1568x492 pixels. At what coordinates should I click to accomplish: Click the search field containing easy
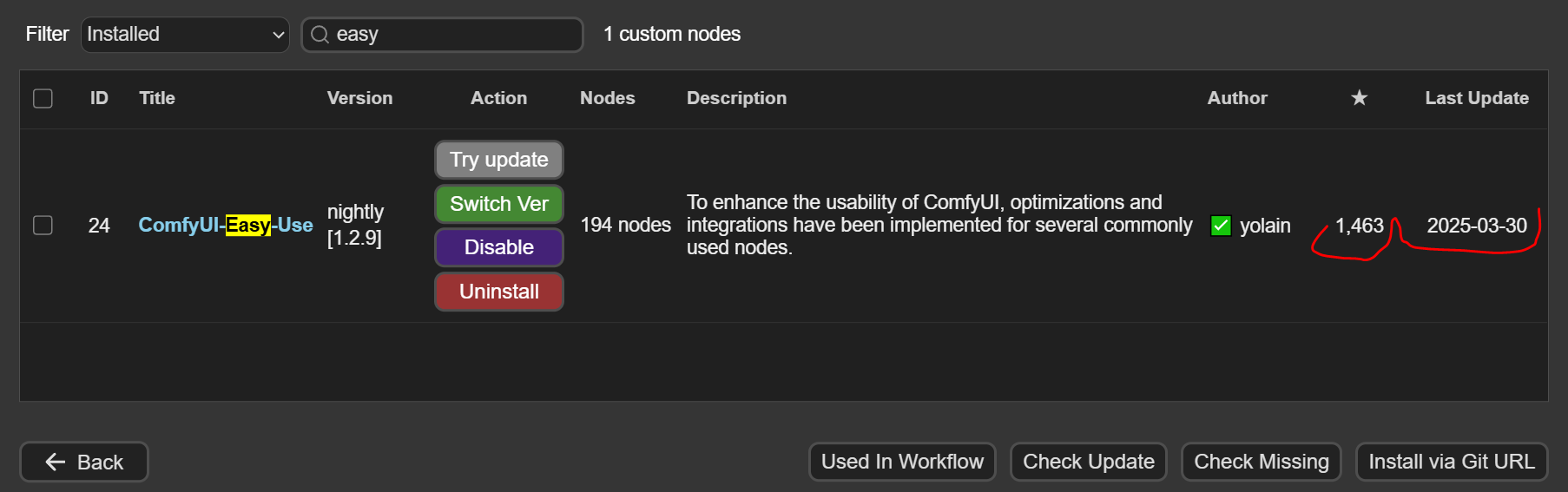(442, 35)
